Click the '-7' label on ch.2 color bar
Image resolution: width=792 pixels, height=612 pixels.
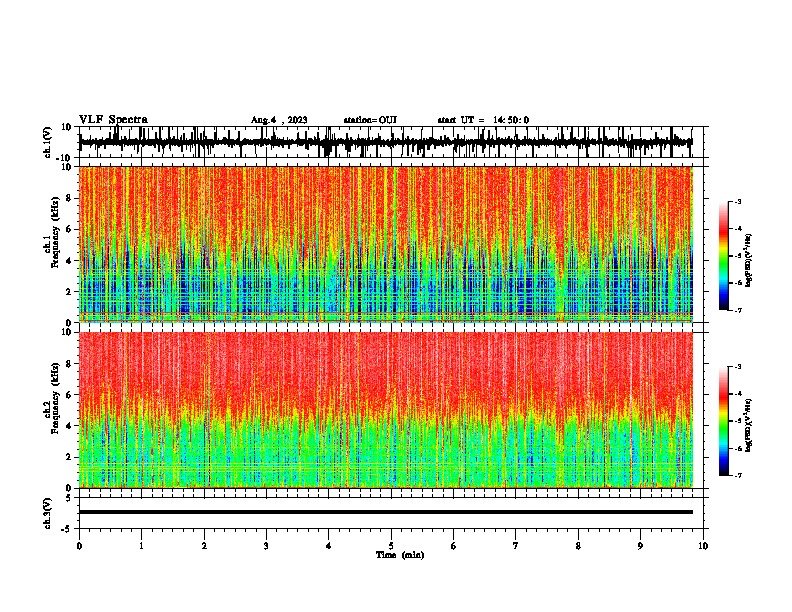[737, 476]
